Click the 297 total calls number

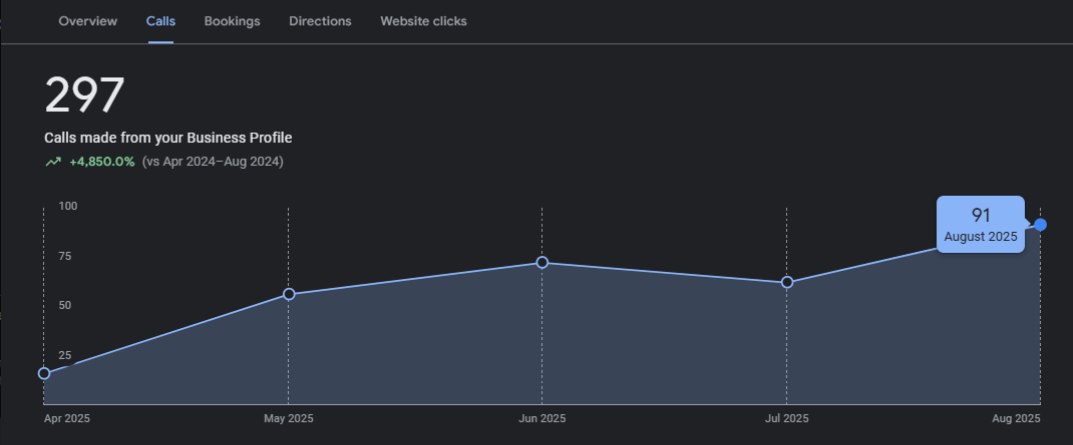pyautogui.click(x=84, y=96)
